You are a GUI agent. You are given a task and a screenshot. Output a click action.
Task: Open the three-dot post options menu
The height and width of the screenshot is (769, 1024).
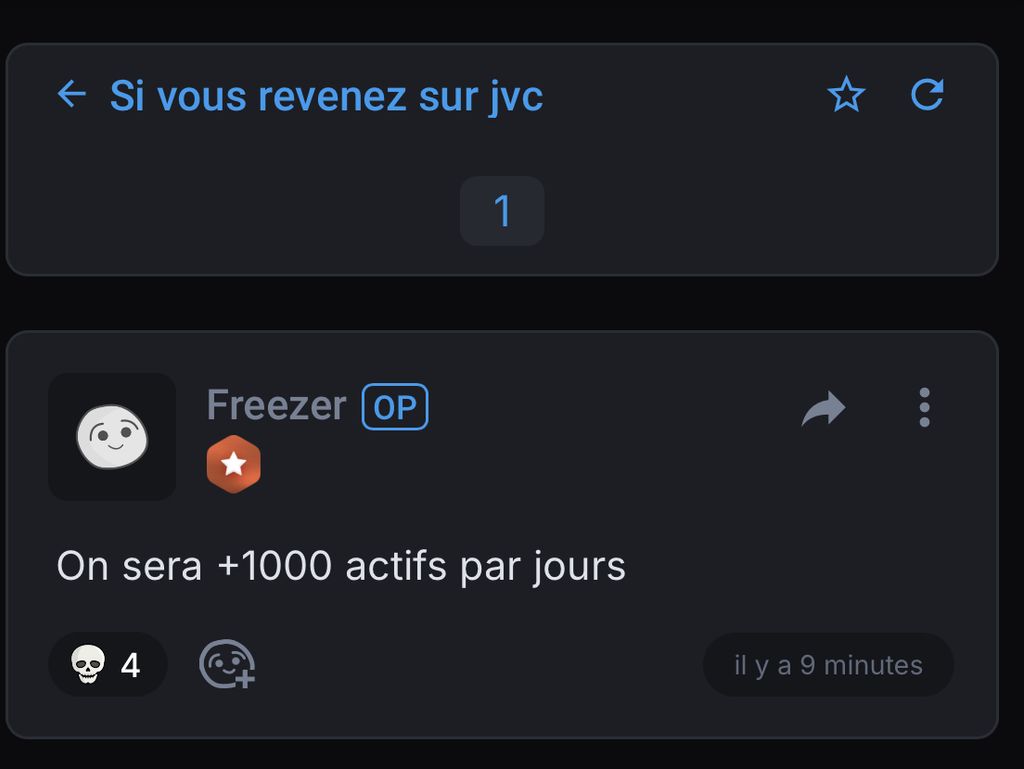click(x=924, y=408)
